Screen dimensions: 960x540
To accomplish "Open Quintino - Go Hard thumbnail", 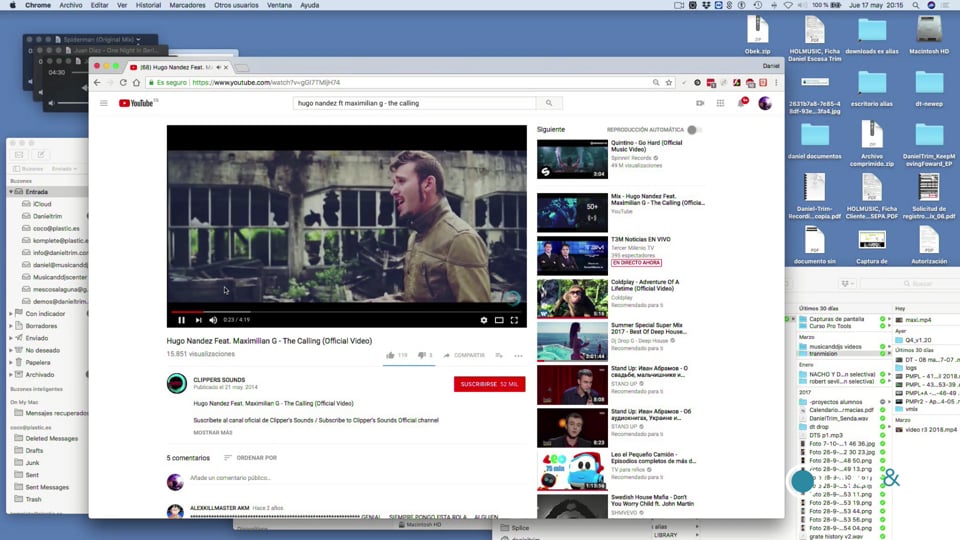I will coord(572,159).
